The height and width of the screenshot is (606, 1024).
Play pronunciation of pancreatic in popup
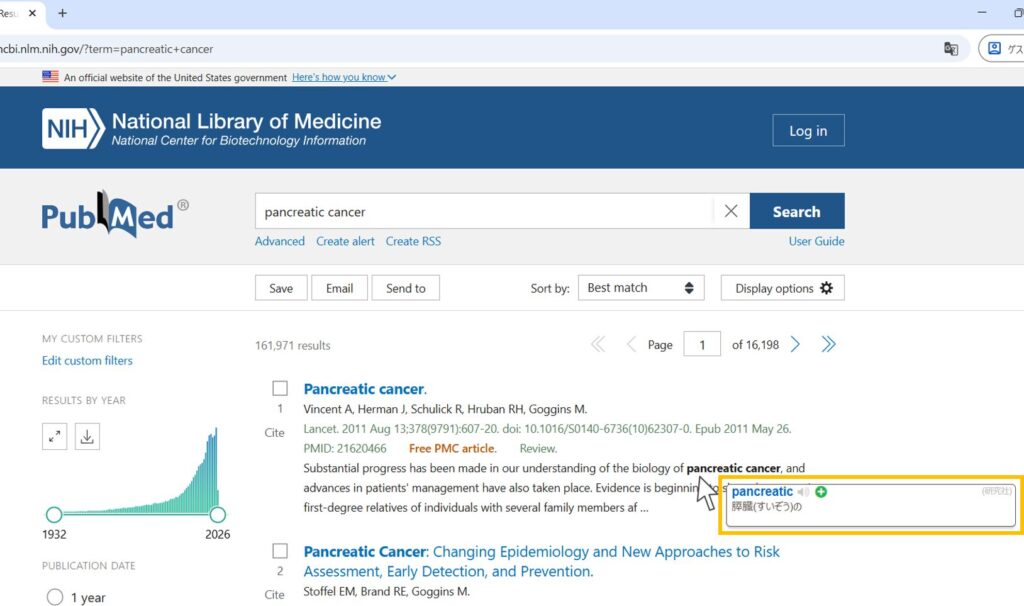(803, 492)
